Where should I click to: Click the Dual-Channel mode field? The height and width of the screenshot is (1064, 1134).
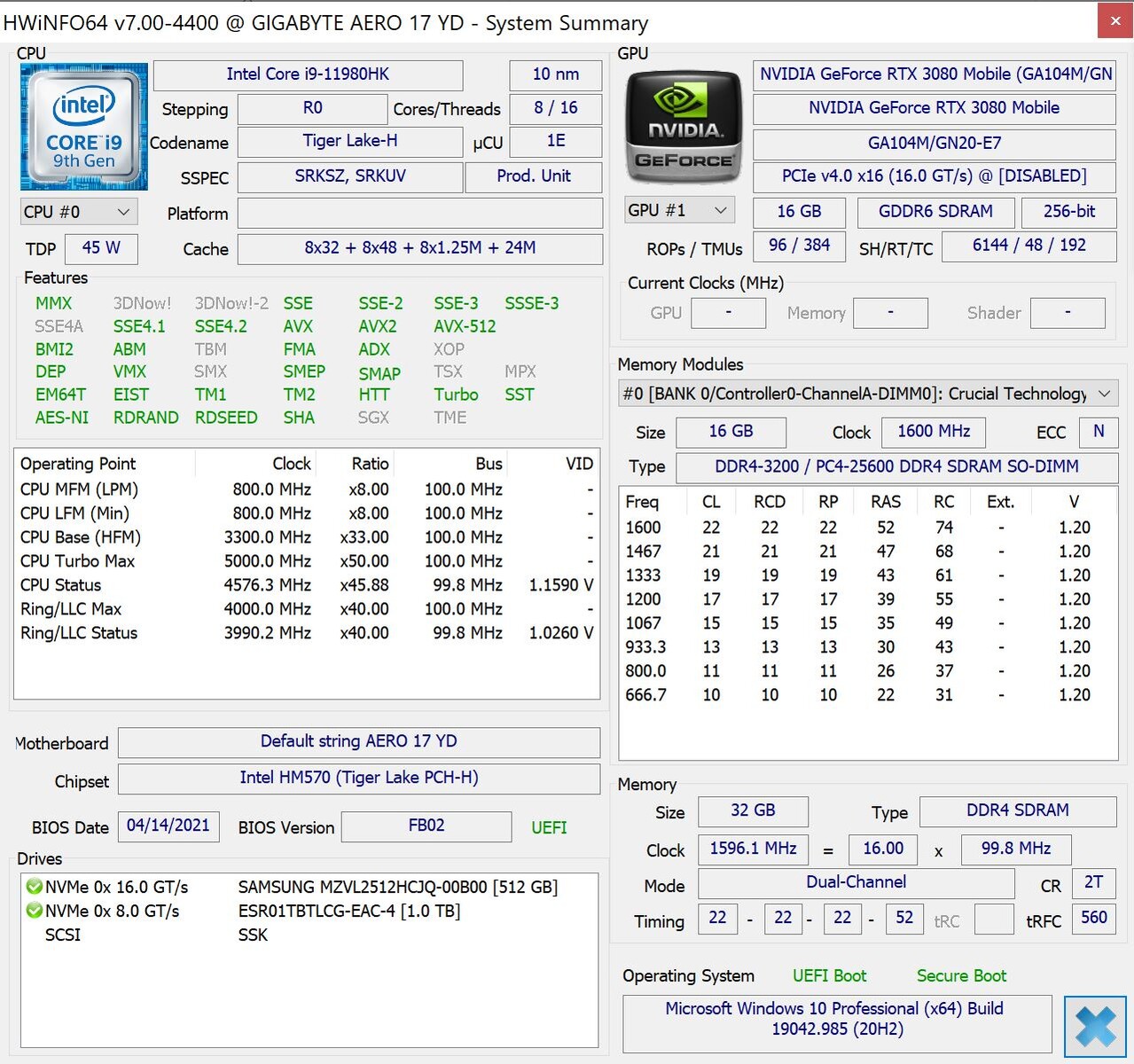(856, 883)
